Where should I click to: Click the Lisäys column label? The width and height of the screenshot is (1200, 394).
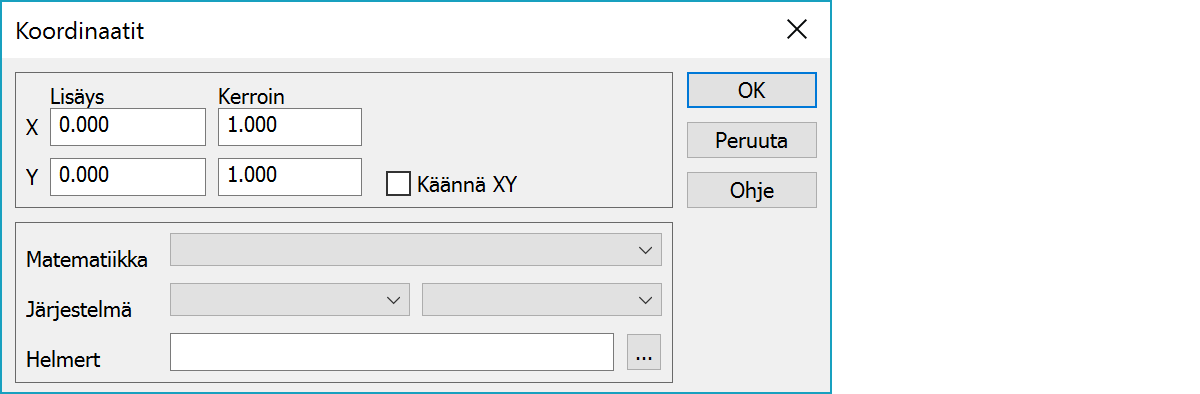coord(77,96)
